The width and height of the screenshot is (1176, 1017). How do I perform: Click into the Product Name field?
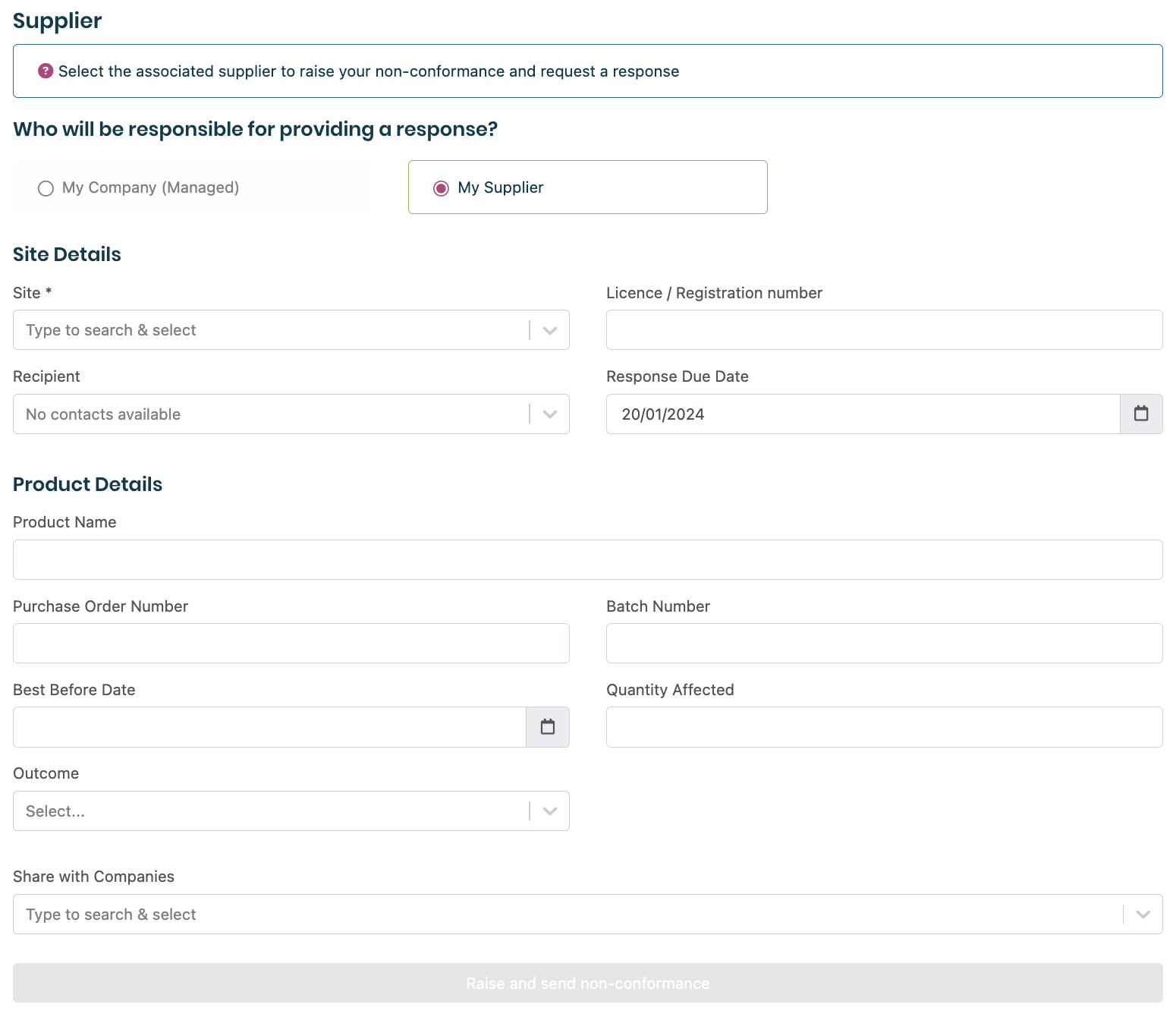(587, 560)
